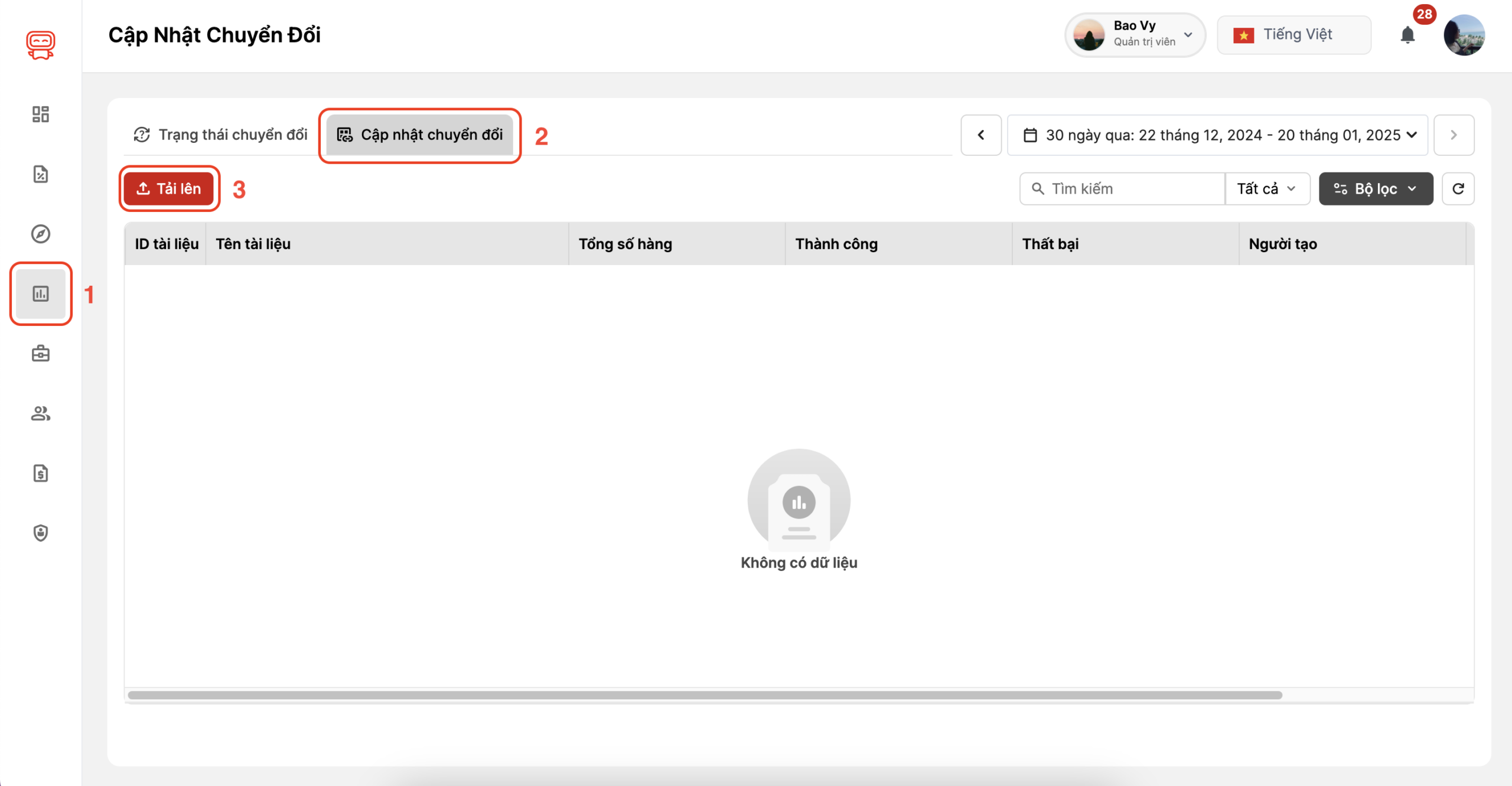Open the briefcase sidebar icon
This screenshot has width=1512, height=786.
[40, 354]
